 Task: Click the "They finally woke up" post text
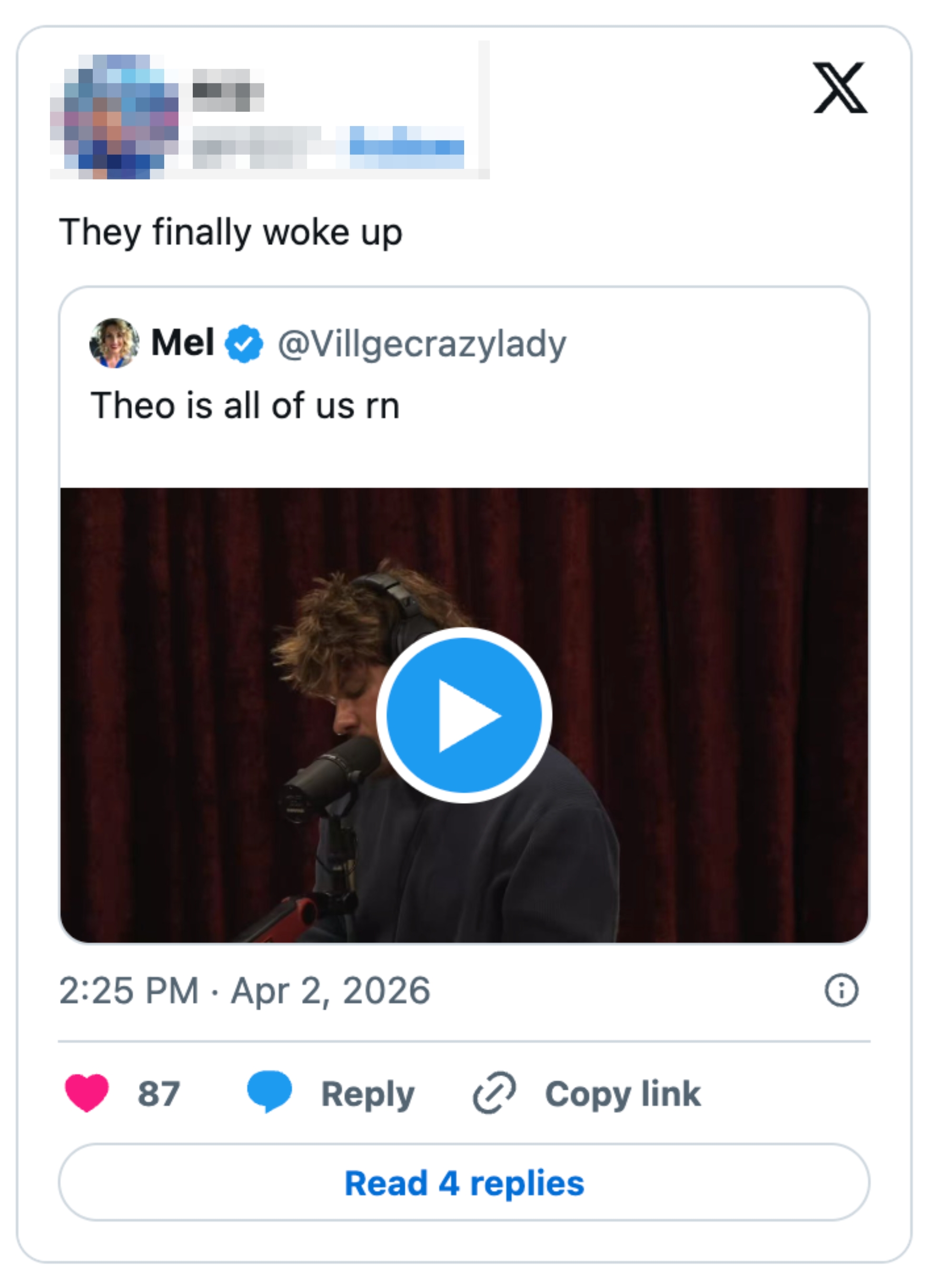coord(230,233)
